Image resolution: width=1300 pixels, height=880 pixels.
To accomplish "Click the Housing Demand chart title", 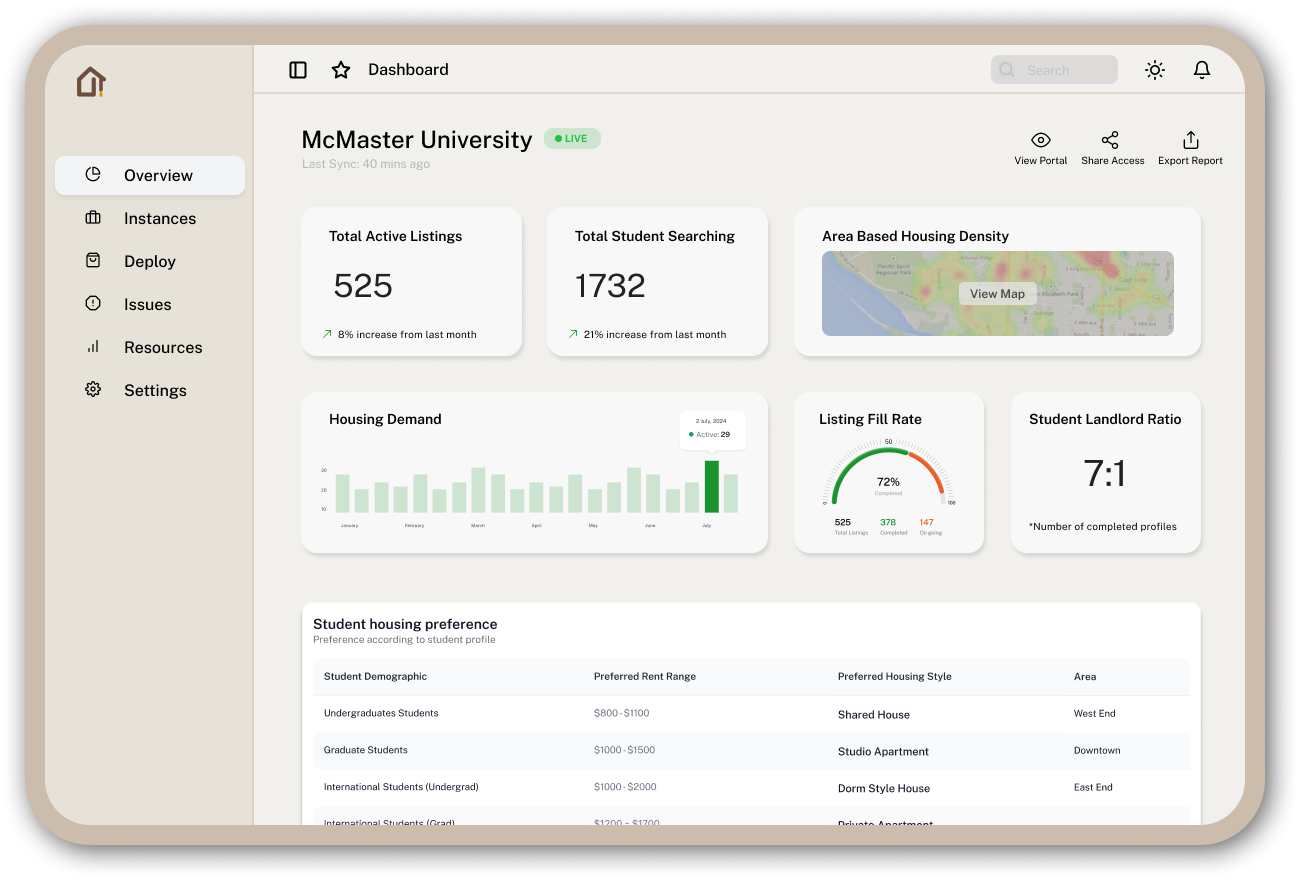I will [x=385, y=420].
